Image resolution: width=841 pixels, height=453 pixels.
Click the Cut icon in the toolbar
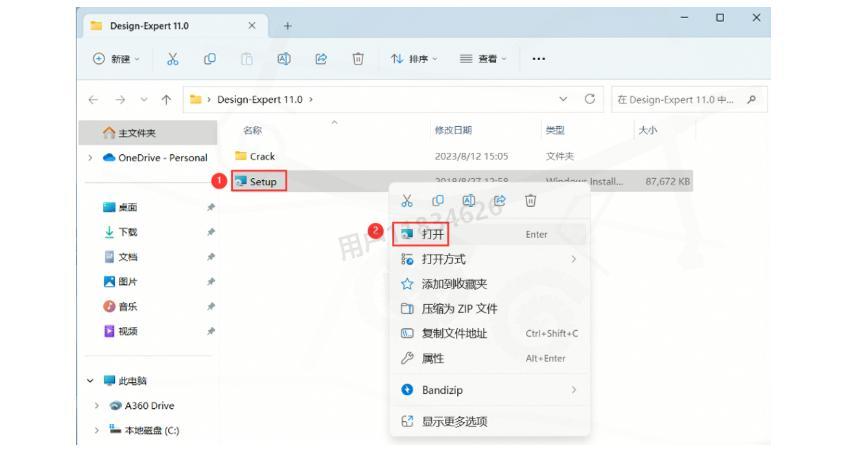[x=172, y=59]
